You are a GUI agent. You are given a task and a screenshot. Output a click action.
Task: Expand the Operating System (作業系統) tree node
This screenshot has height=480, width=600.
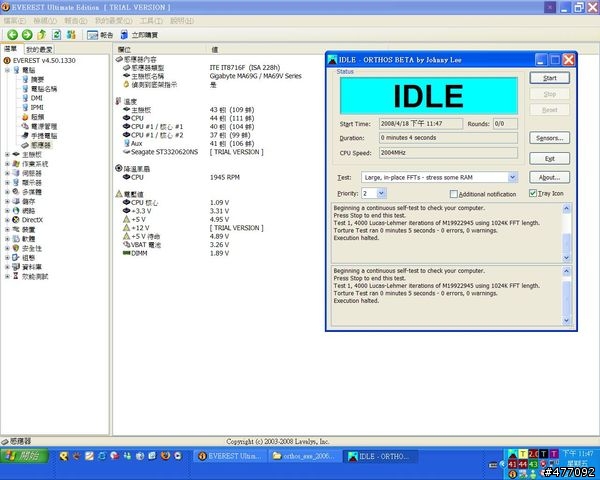coord(7,164)
